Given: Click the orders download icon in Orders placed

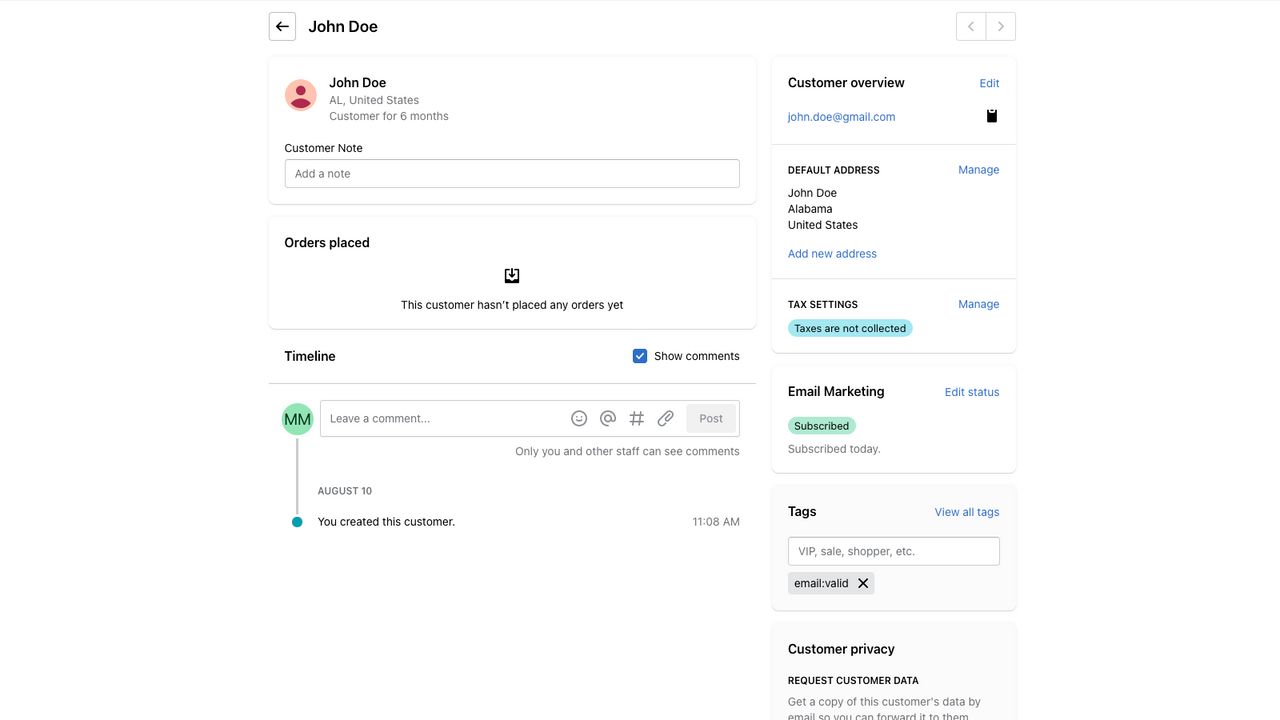Looking at the screenshot, I should click(x=512, y=275).
